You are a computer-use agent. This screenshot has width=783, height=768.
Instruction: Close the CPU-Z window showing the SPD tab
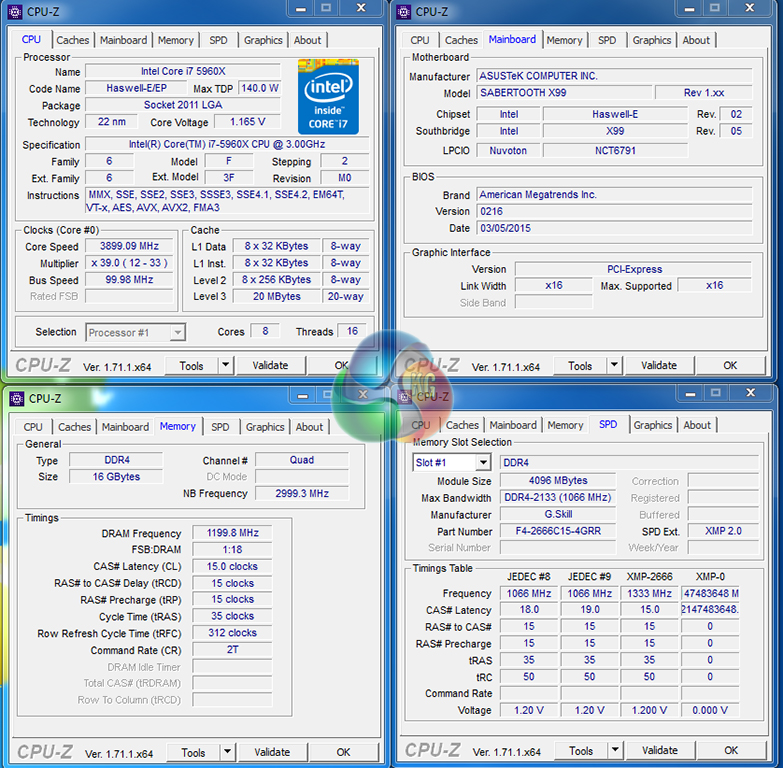pyautogui.click(x=750, y=393)
